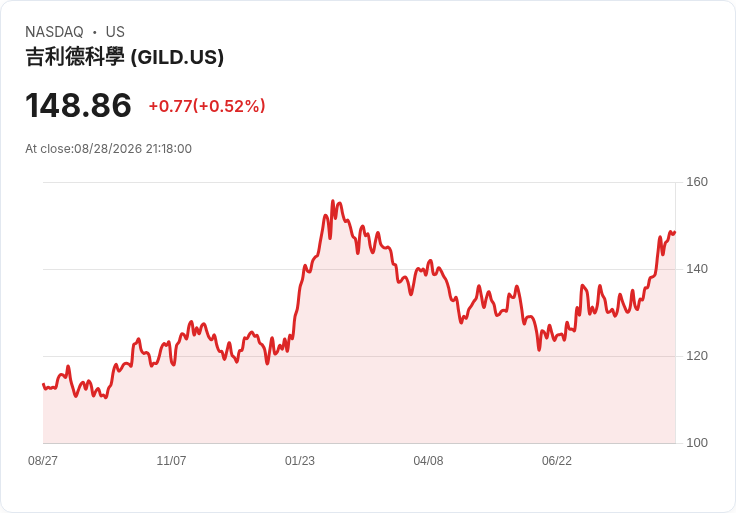
Task: Click the +0.77(+0.52%) change value
Action: [x=207, y=106]
